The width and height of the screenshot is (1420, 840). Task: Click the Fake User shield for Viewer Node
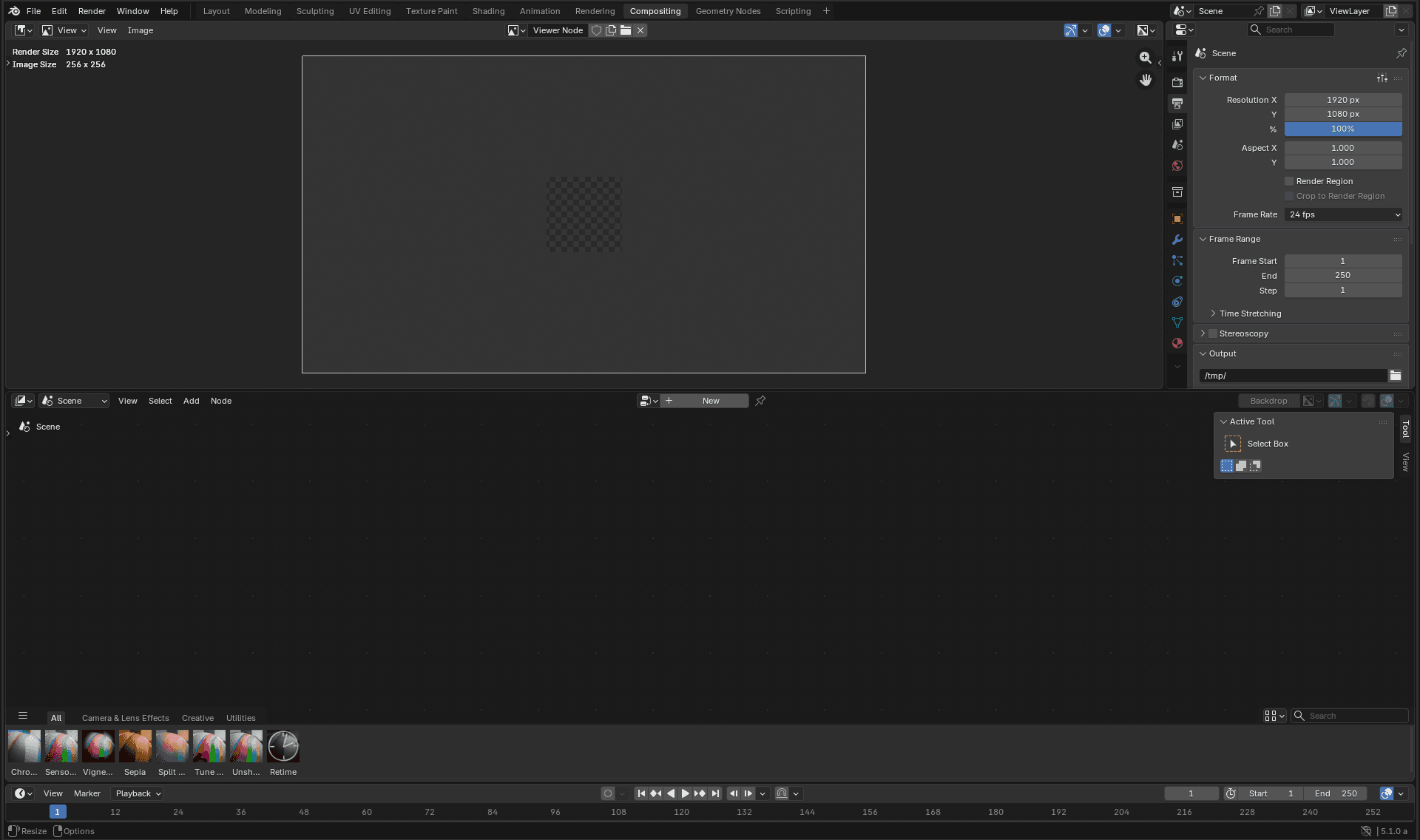click(596, 30)
